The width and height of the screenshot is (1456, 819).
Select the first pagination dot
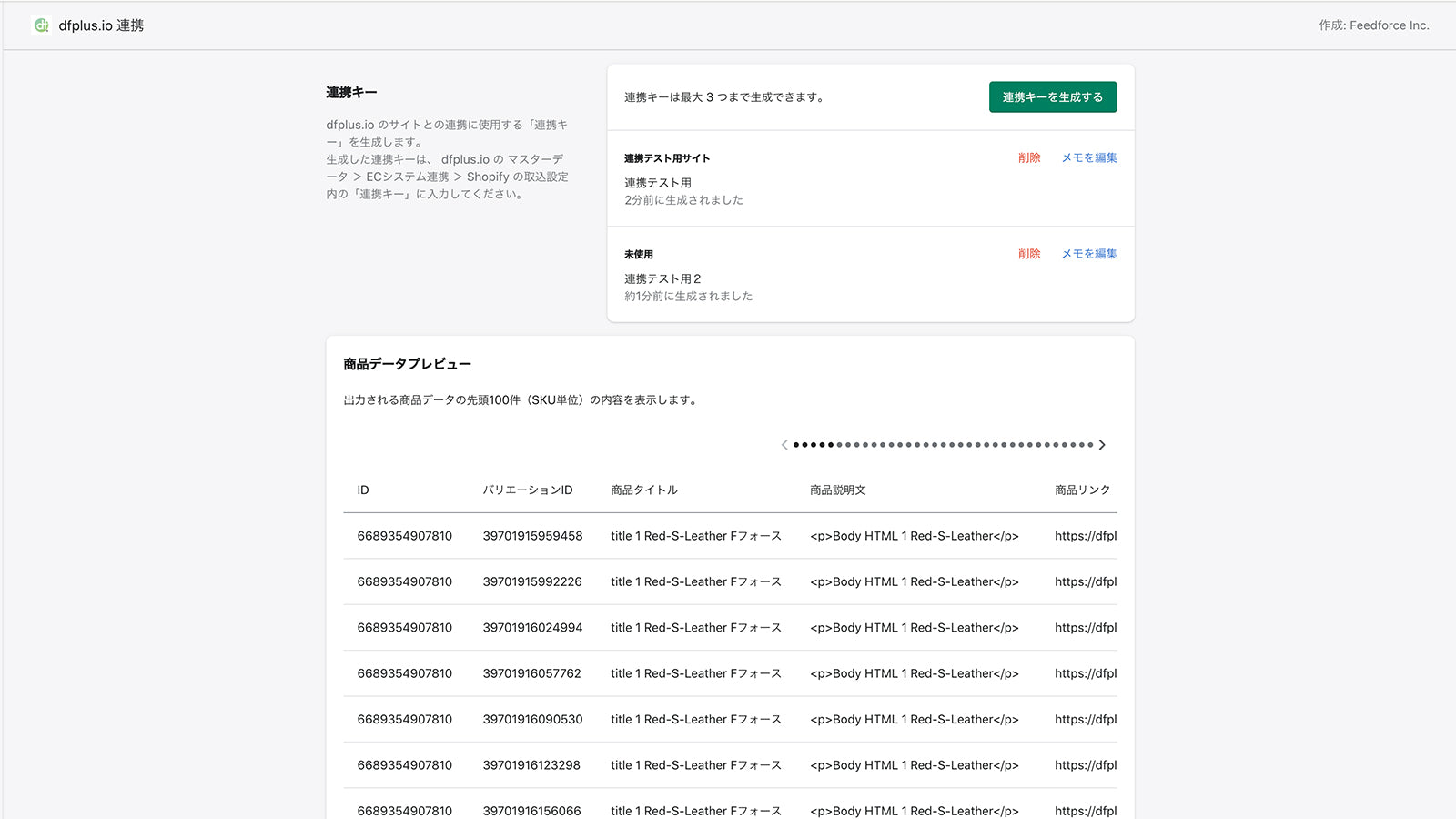(x=796, y=445)
